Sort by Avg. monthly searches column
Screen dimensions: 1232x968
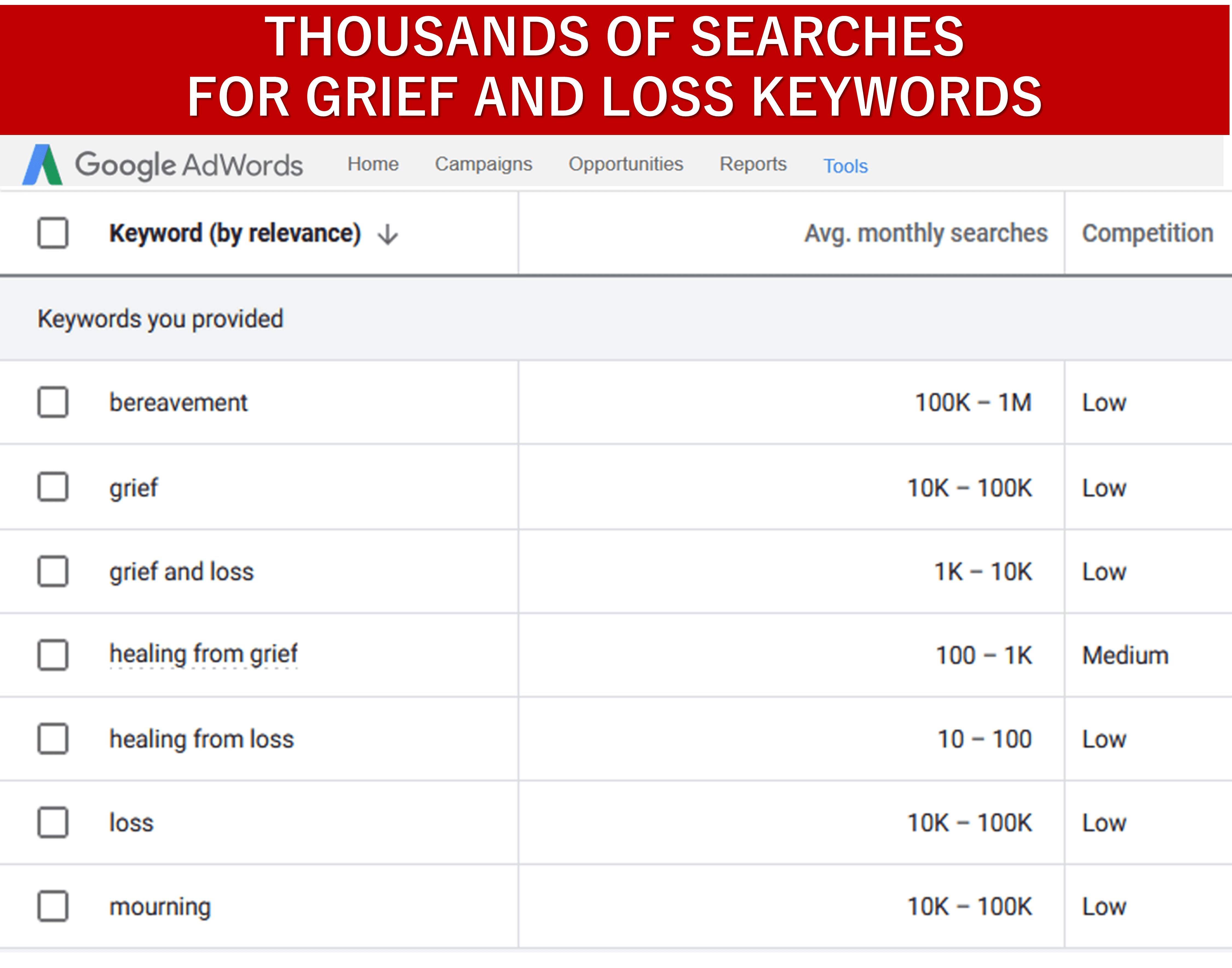tap(926, 234)
